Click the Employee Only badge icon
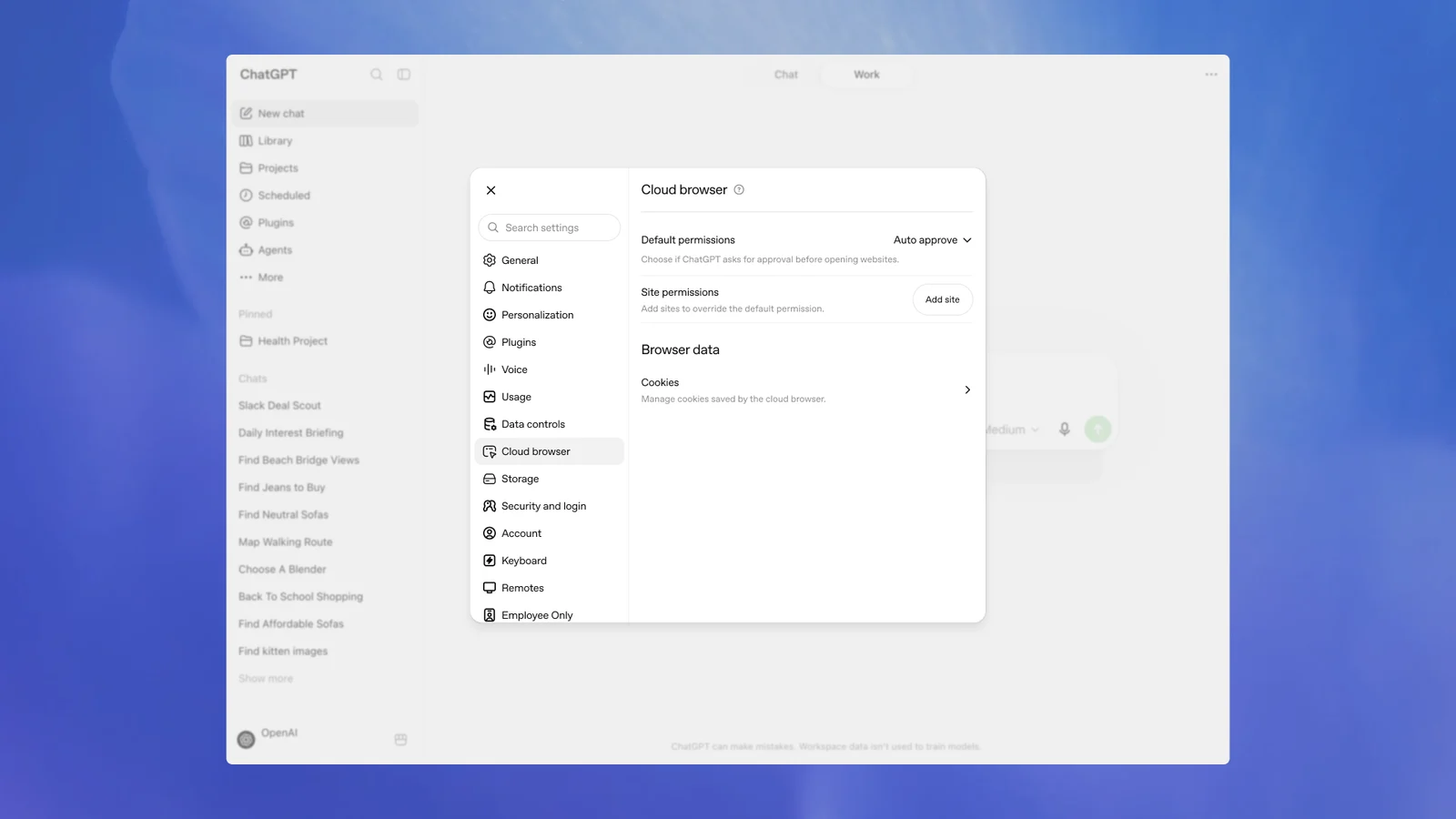Viewport: 1456px width, 819px height. tap(490, 615)
